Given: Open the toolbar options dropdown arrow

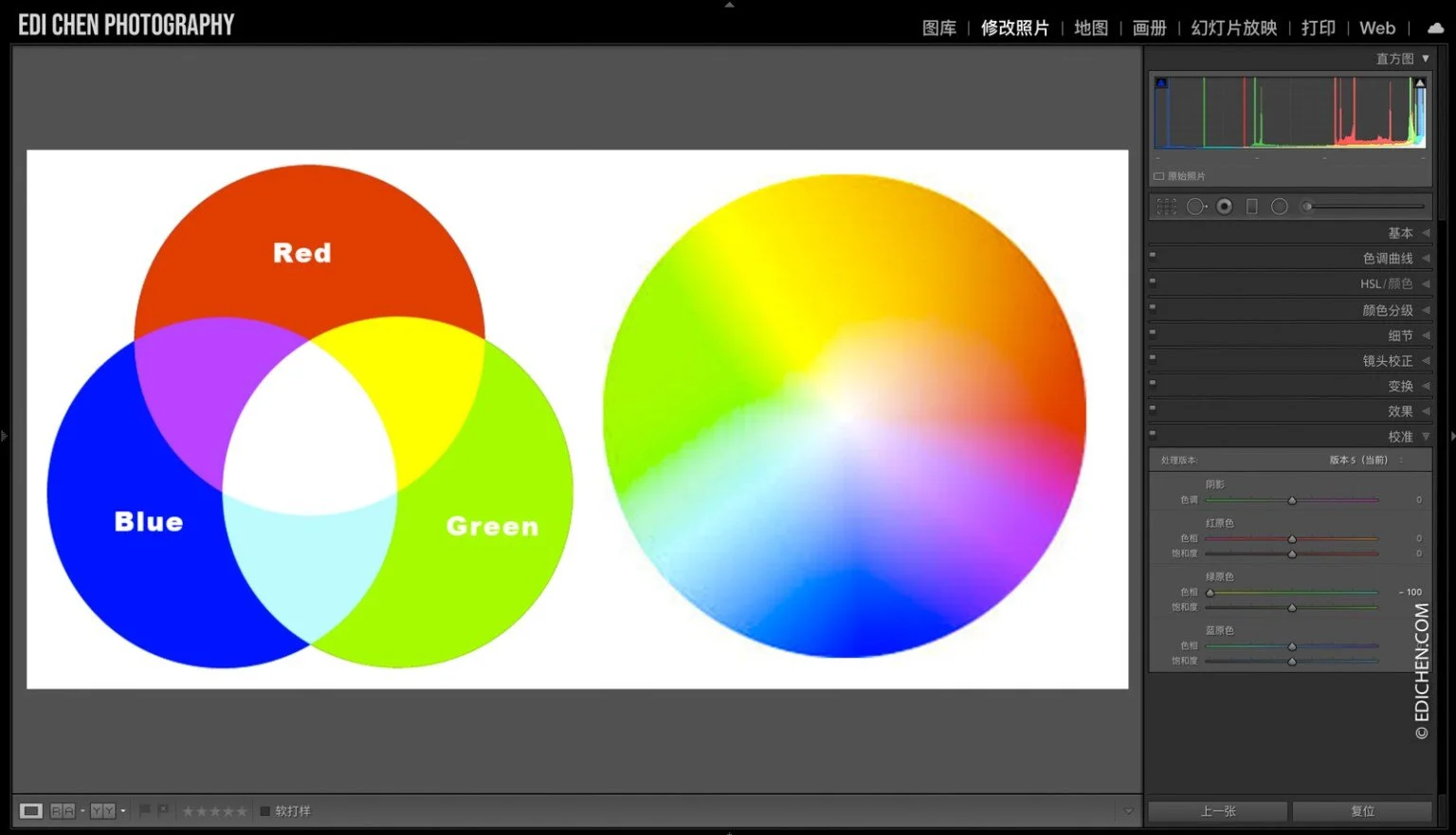Looking at the screenshot, I should pyautogui.click(x=1128, y=811).
